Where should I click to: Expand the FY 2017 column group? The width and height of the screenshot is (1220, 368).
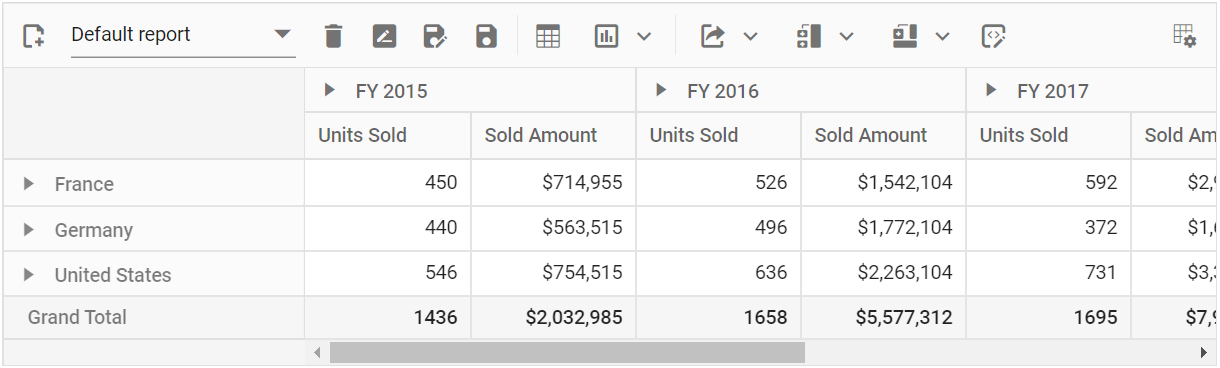(x=991, y=90)
